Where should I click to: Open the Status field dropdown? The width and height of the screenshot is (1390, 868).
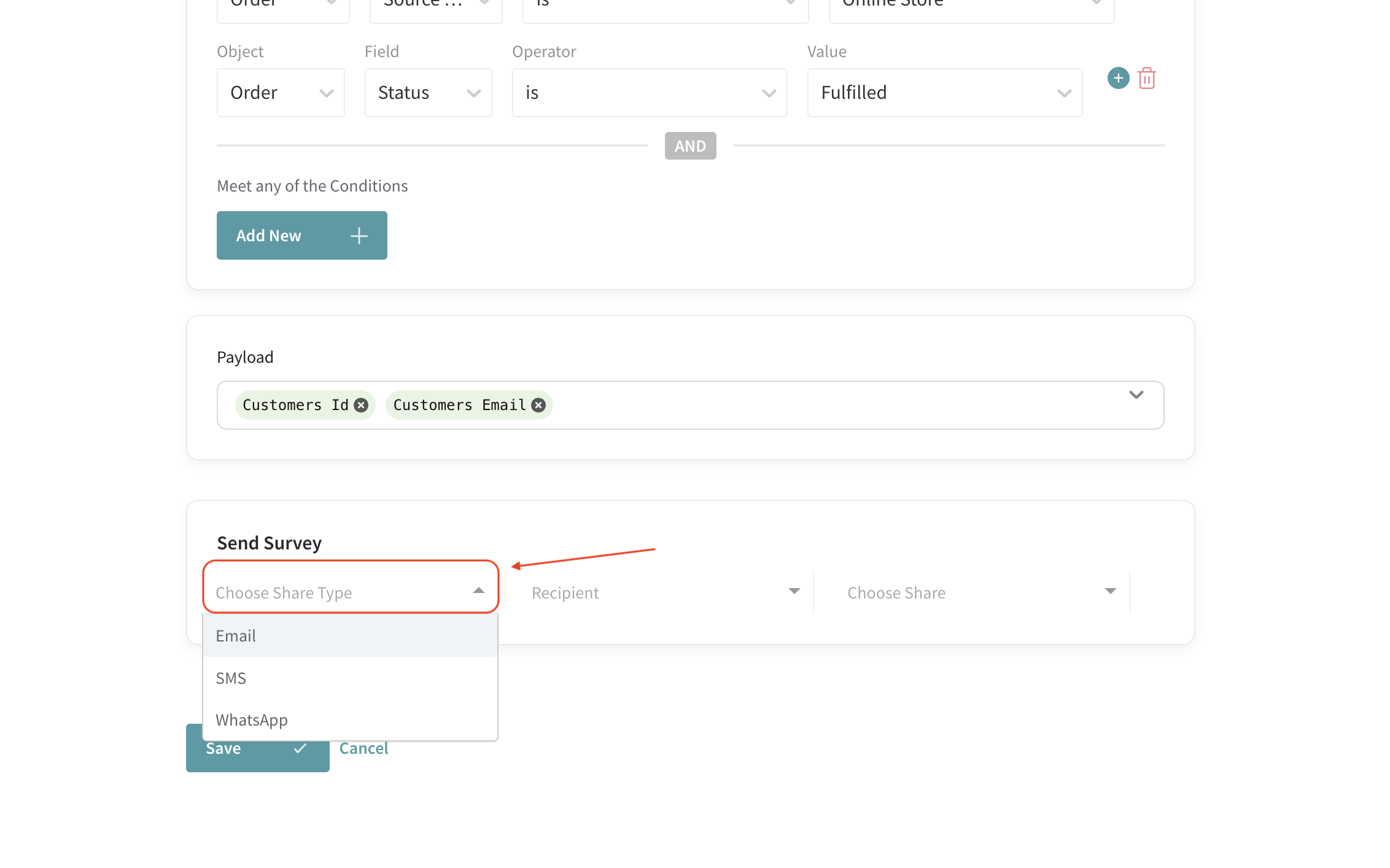[x=428, y=93]
